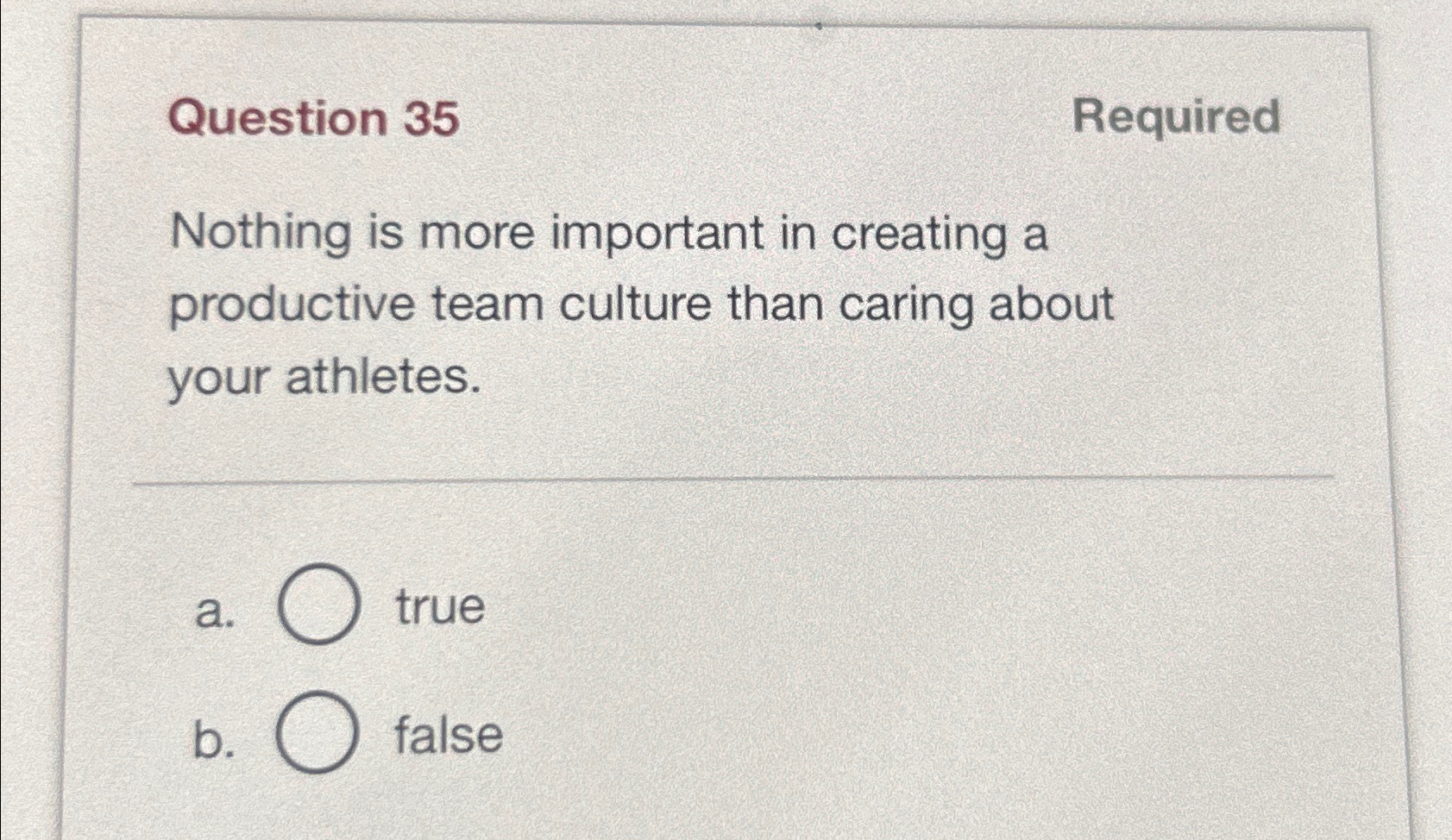Click the question statement text
1452x840 pixels.
(x=604, y=304)
